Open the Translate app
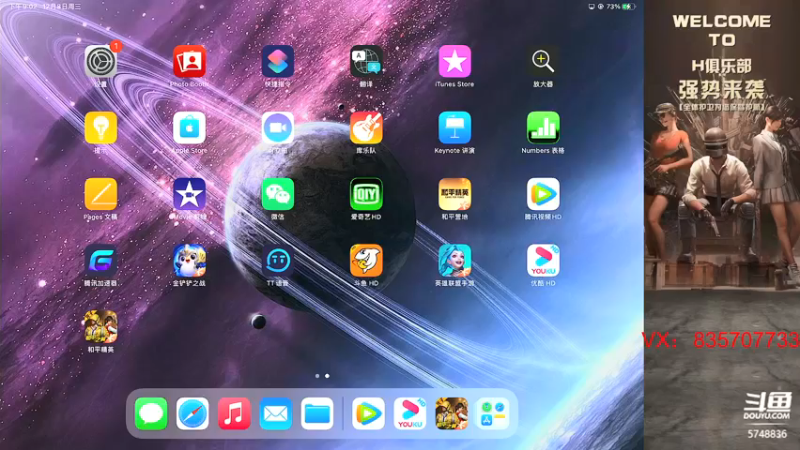Screen dimensions: 800x450 click(366, 61)
